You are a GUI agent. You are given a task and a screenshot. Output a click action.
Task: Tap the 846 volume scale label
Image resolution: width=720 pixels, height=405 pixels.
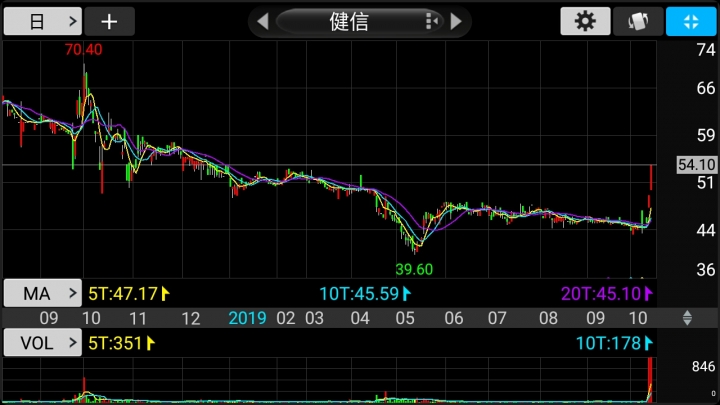(703, 366)
